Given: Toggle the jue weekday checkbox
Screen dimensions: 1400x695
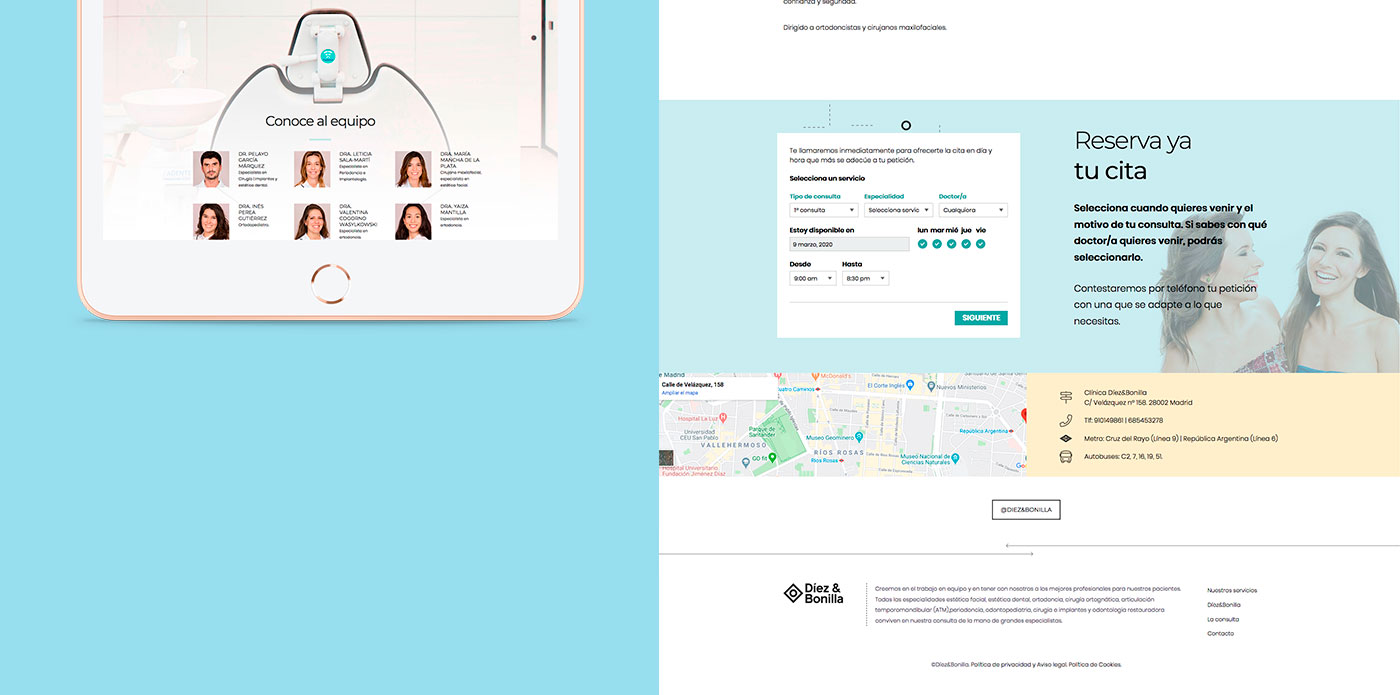Looking at the screenshot, I should [966, 244].
